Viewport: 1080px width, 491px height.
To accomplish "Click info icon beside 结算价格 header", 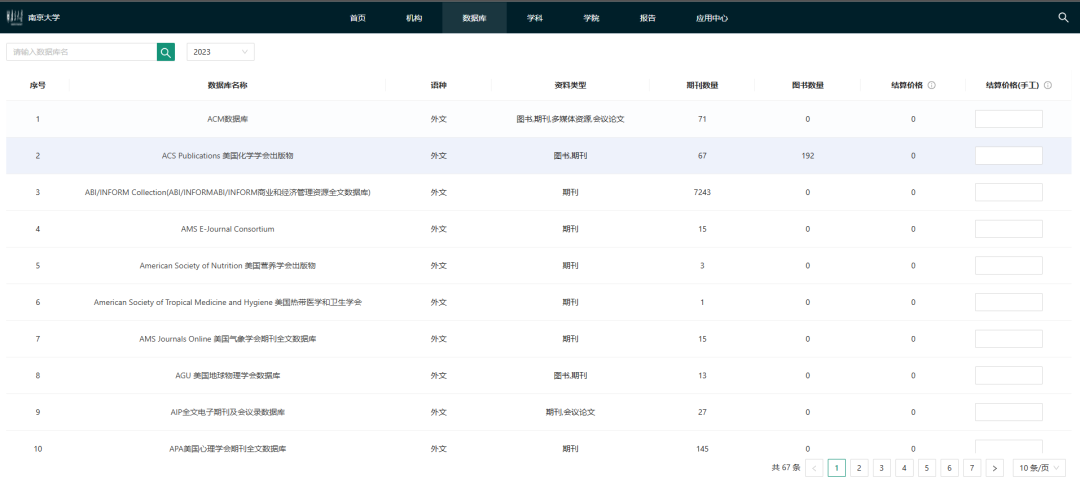I will tap(931, 85).
